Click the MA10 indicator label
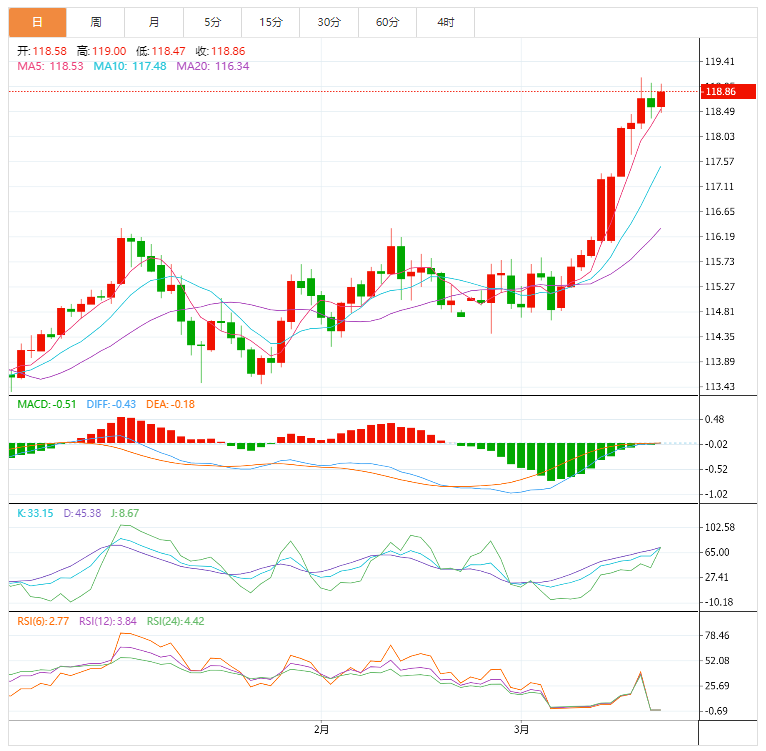This screenshot has width=766, height=751. coord(129,66)
